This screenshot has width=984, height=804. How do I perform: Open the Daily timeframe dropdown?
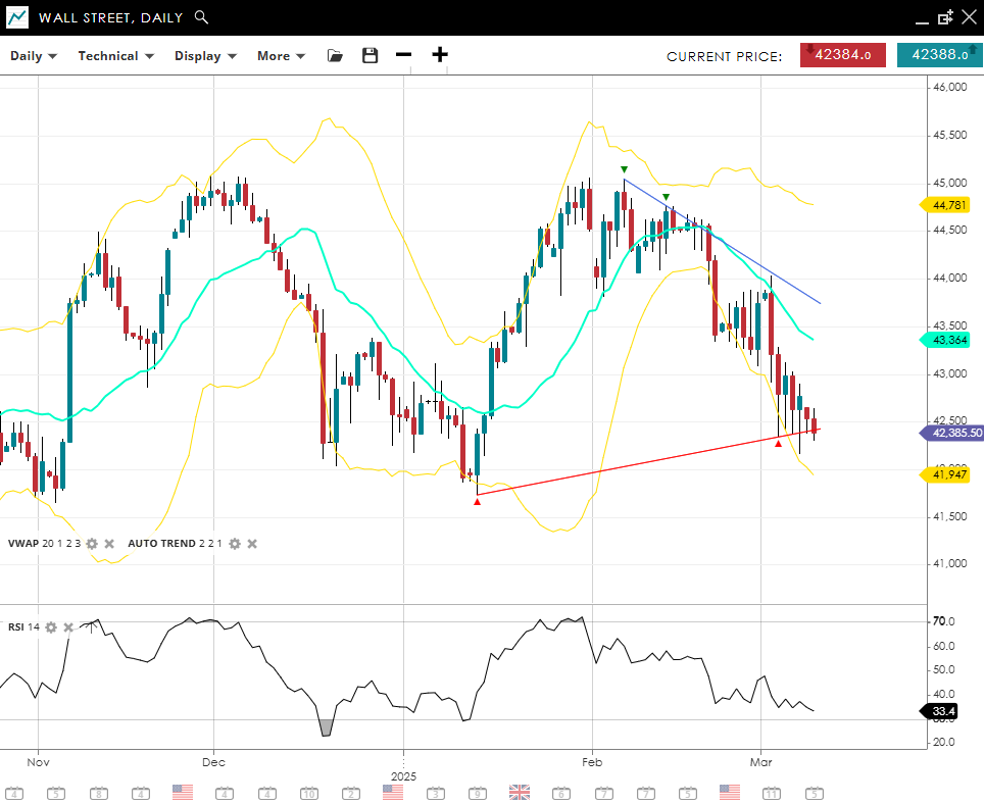tap(33, 56)
